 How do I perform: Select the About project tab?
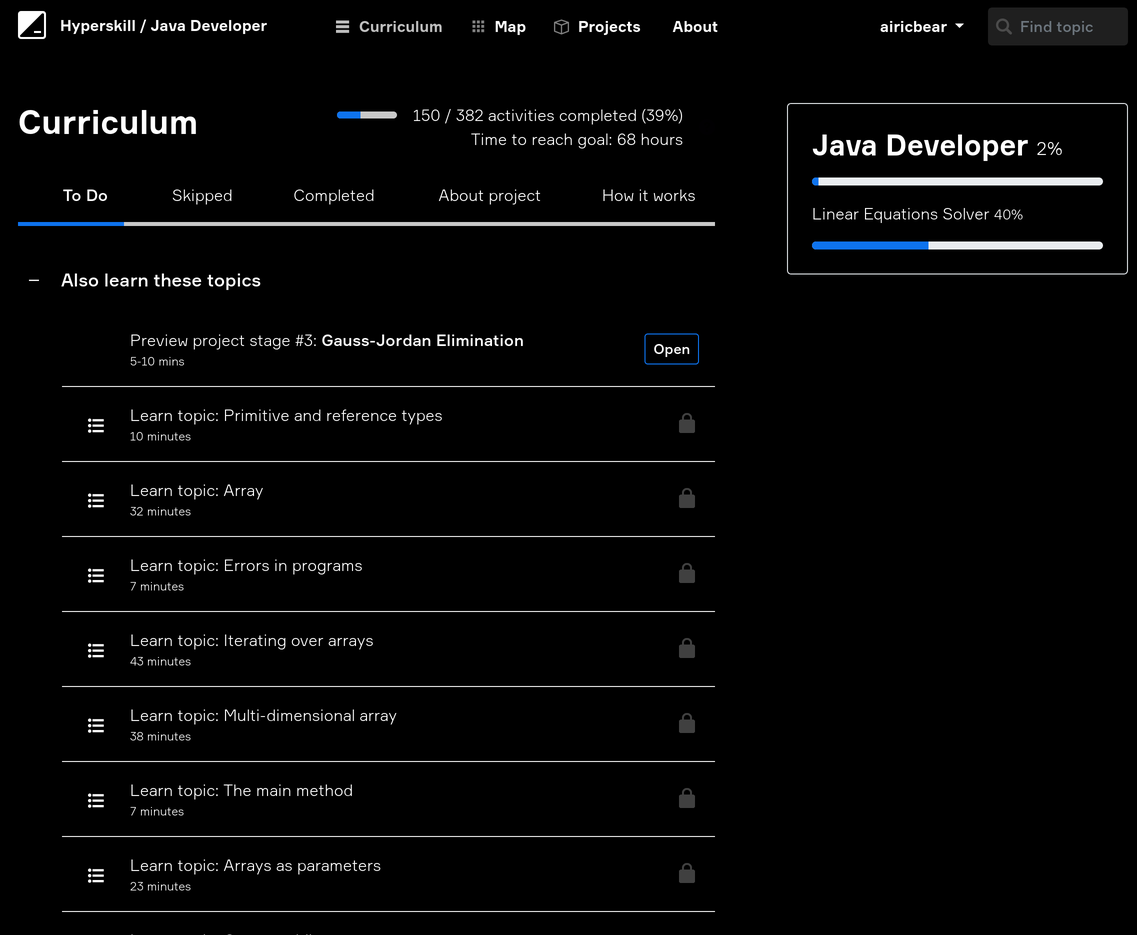489,196
